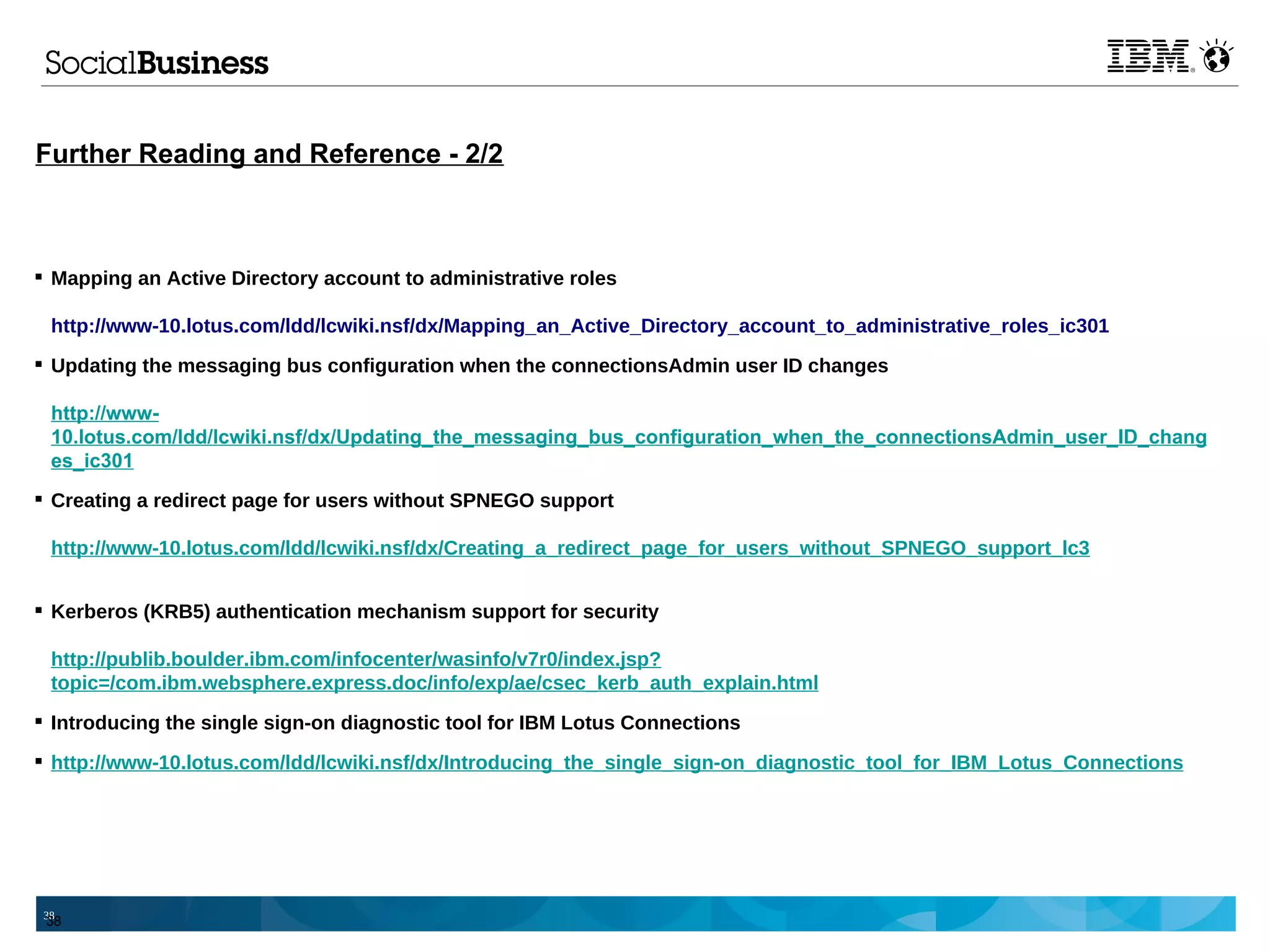This screenshot has height=952, width=1270.
Task: Open the publib.boulder.ibm.com Kerberos explain link
Action: pyautogui.click(x=434, y=671)
